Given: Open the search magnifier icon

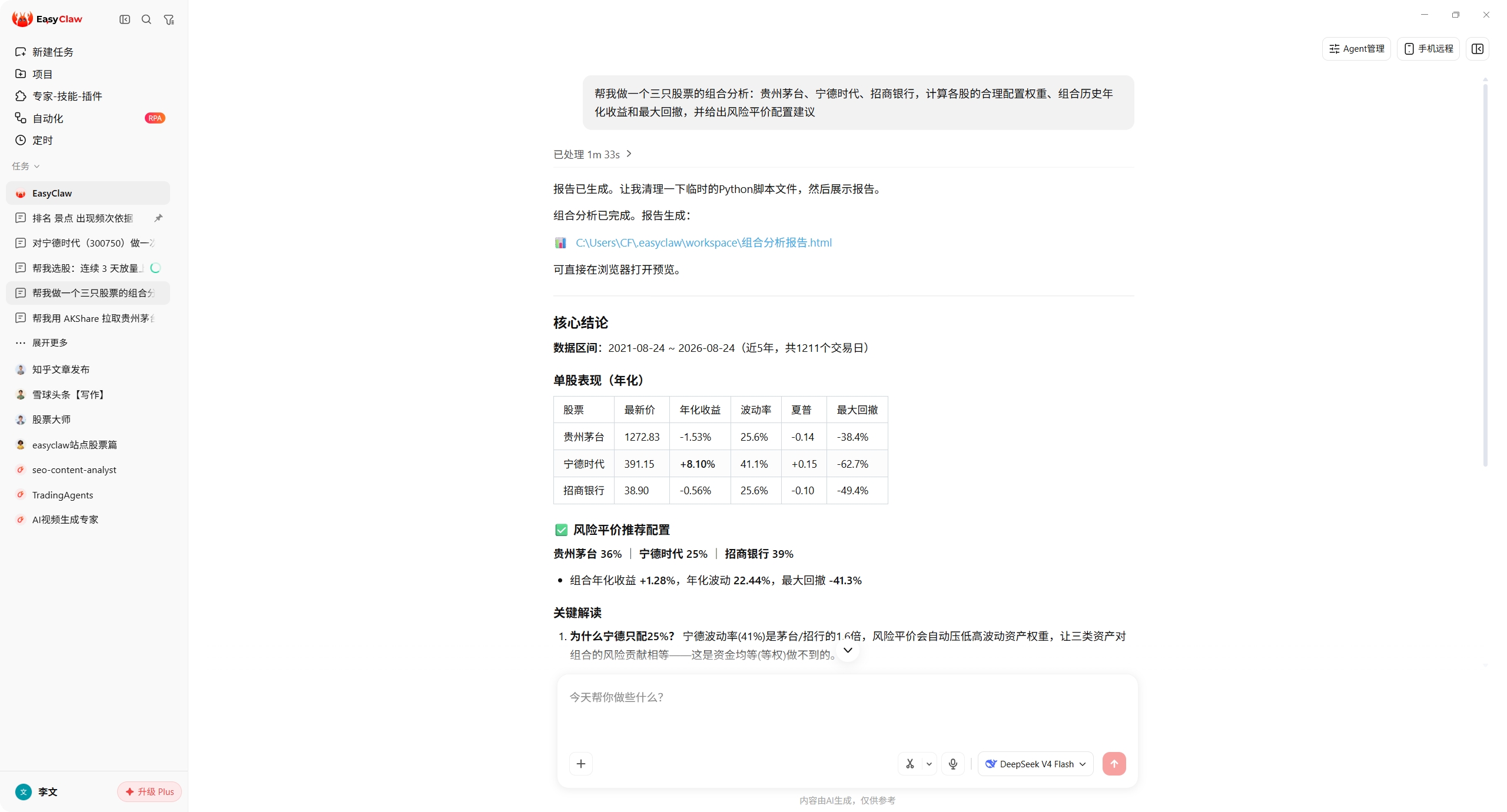Looking at the screenshot, I should click(147, 19).
